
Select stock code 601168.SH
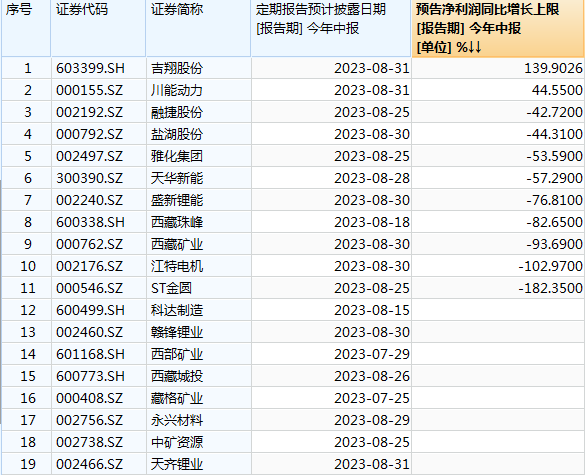tap(90, 354)
